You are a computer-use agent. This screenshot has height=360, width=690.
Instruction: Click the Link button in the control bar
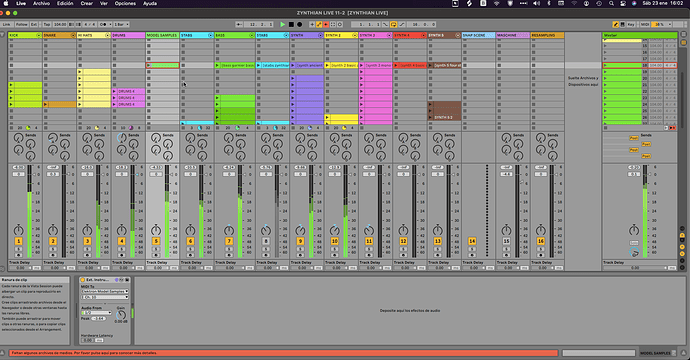pos(7,25)
